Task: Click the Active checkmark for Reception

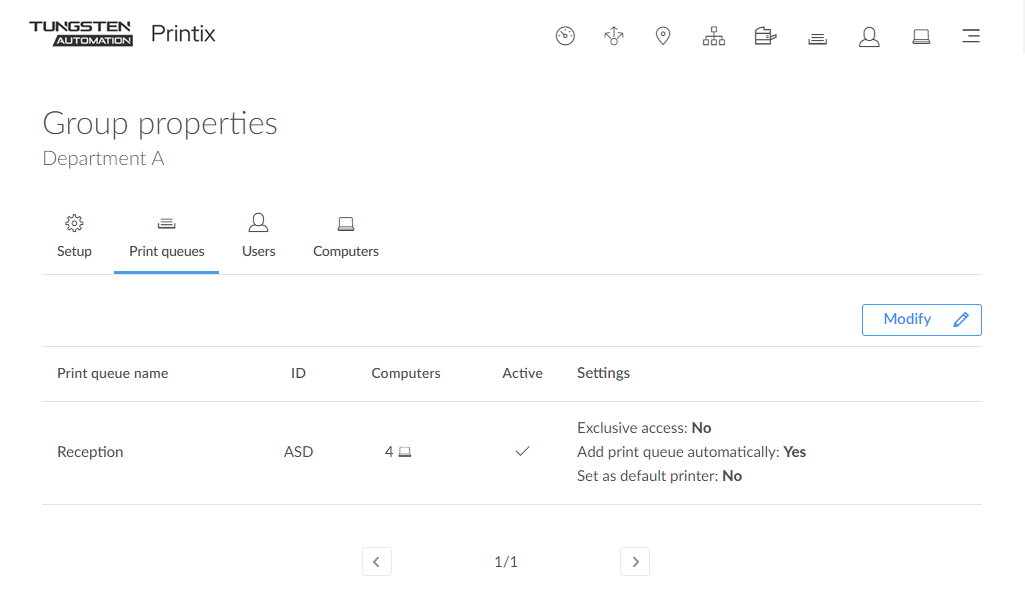Action: [522, 452]
